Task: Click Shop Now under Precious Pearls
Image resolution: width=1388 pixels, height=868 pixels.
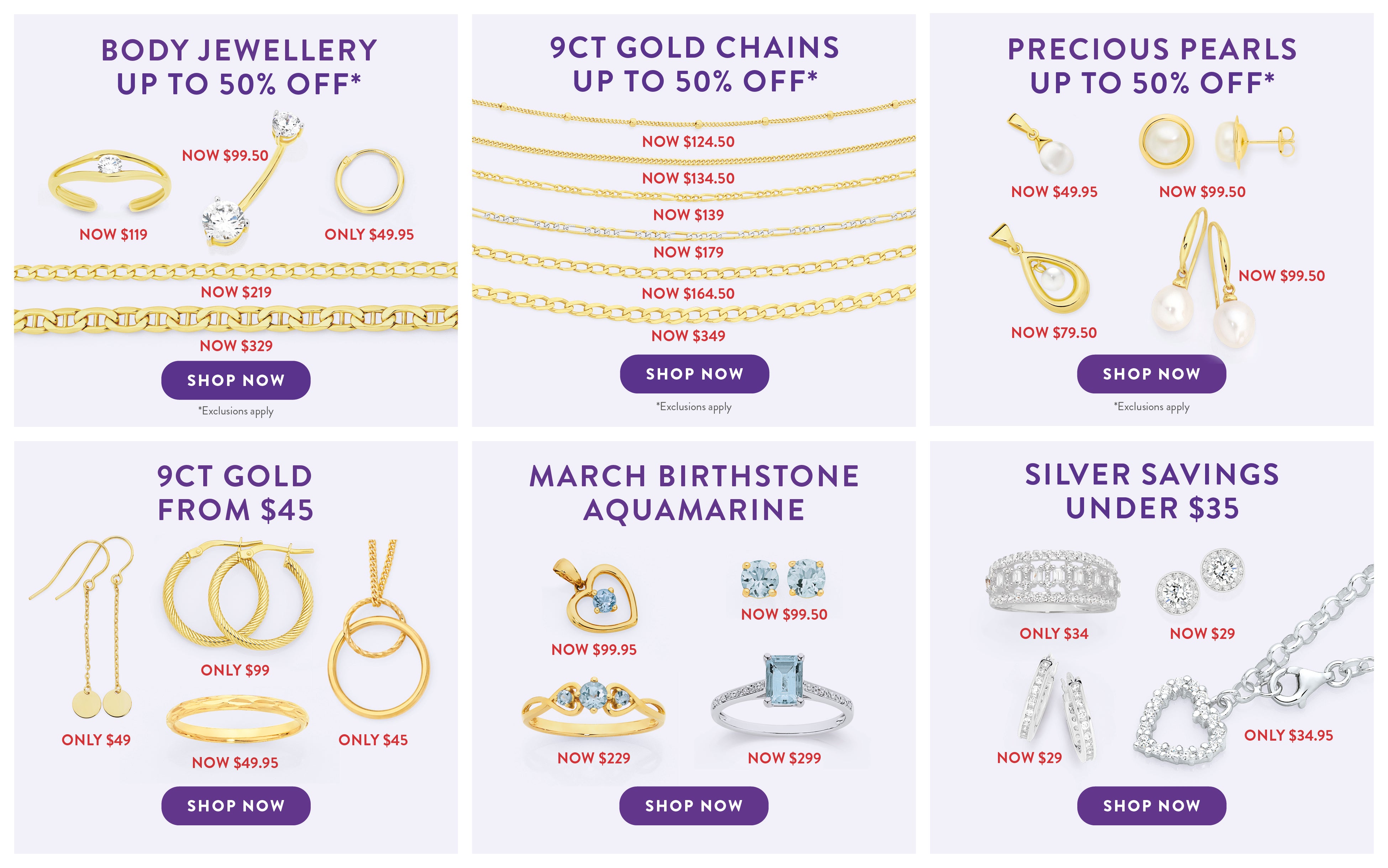Action: [1151, 374]
